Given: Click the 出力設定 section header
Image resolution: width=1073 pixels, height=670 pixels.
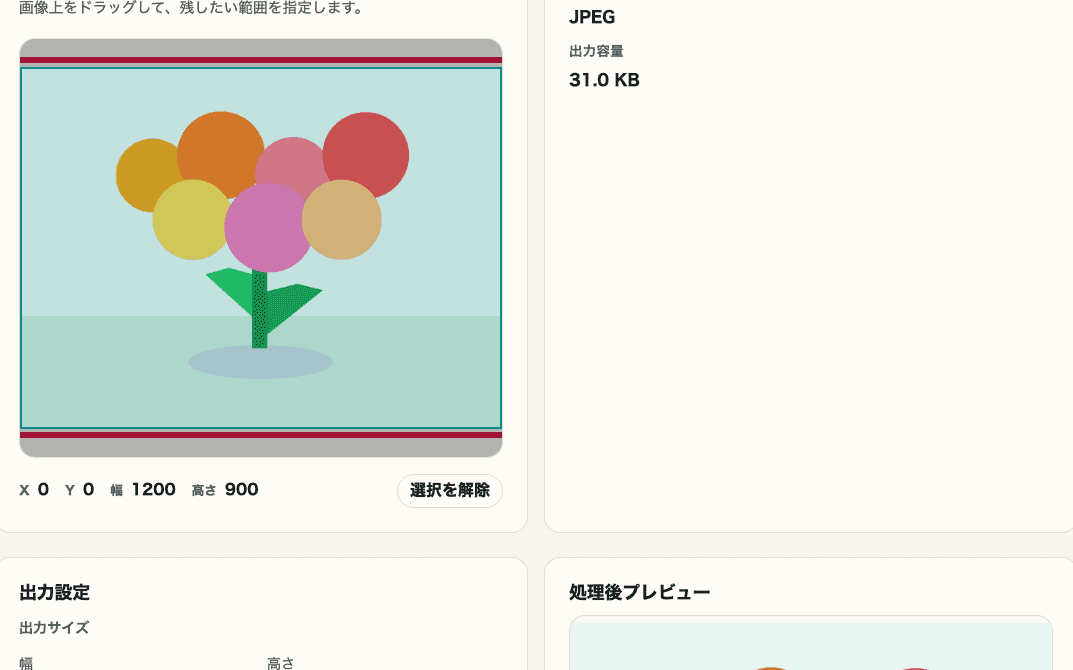Looking at the screenshot, I should 52,592.
